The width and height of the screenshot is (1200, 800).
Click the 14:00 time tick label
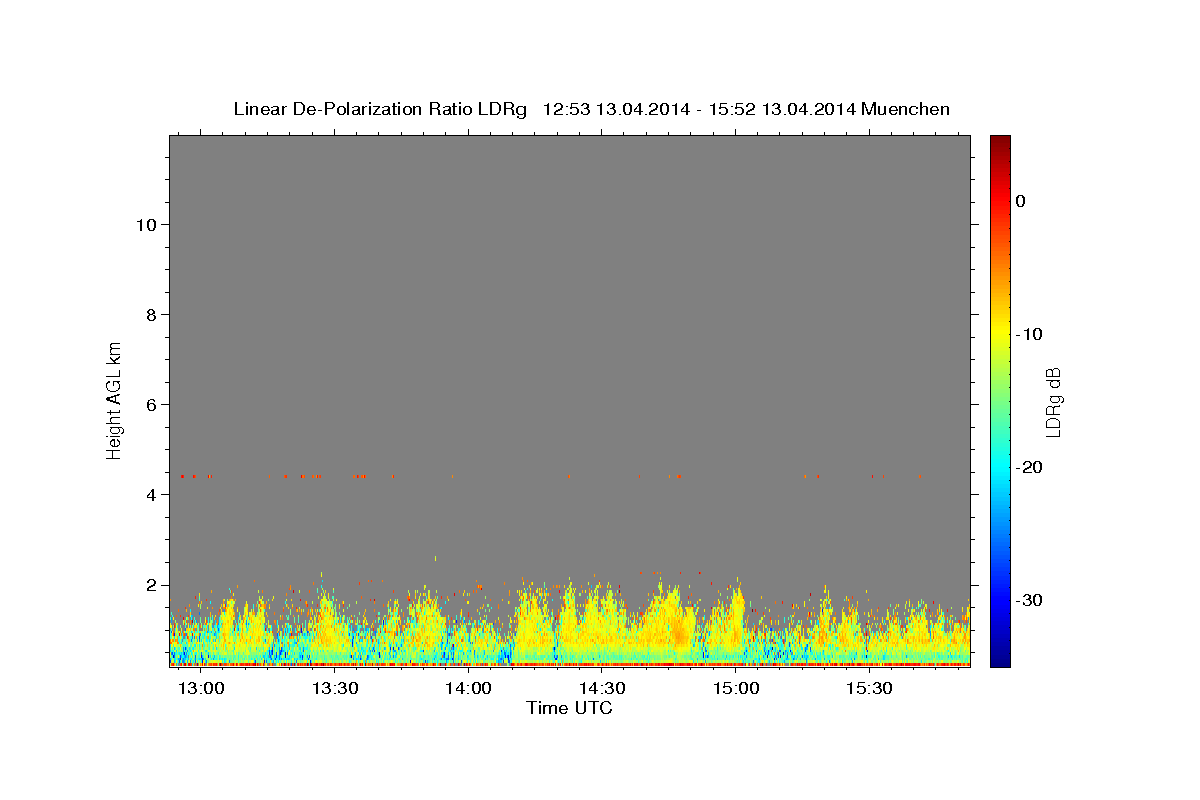pyautogui.click(x=468, y=689)
